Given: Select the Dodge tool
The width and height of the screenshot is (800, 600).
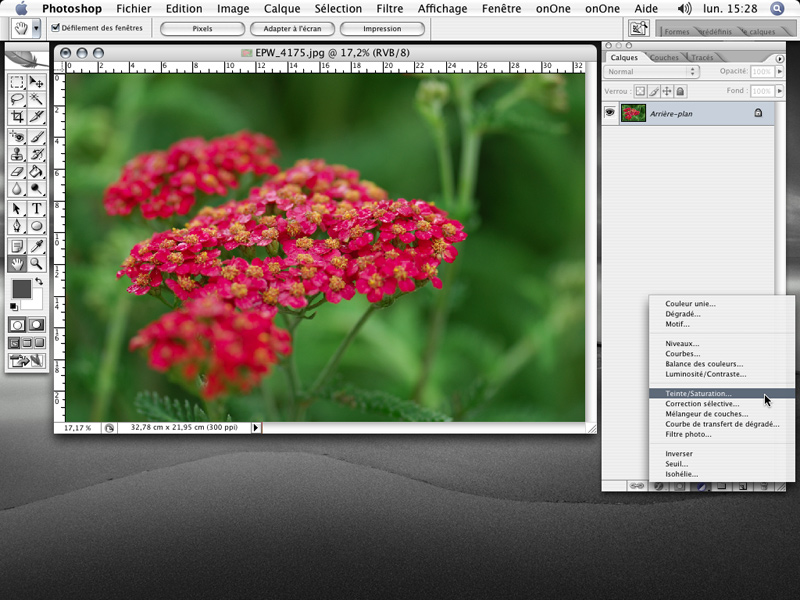Looking at the screenshot, I should tap(36, 189).
